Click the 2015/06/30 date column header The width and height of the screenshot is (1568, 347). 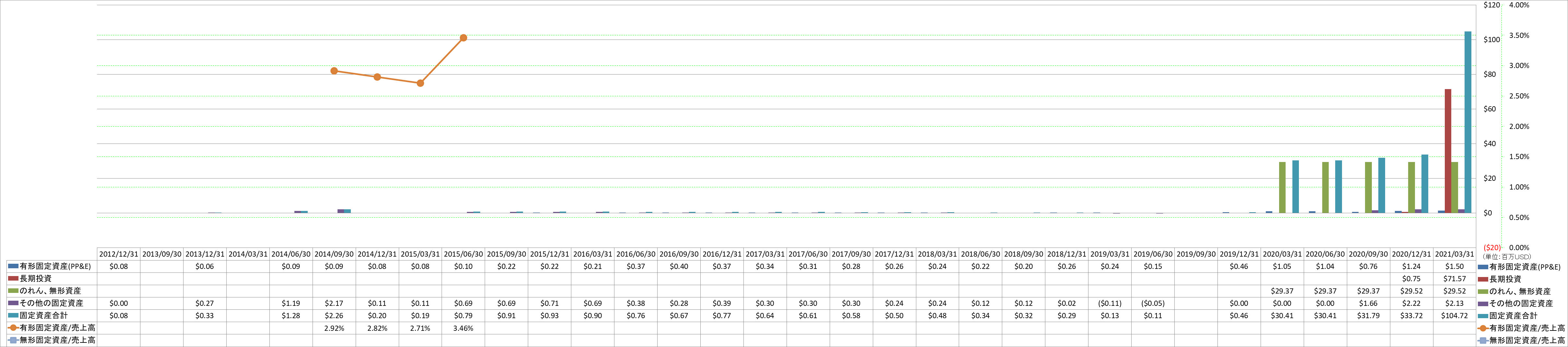[x=463, y=254]
